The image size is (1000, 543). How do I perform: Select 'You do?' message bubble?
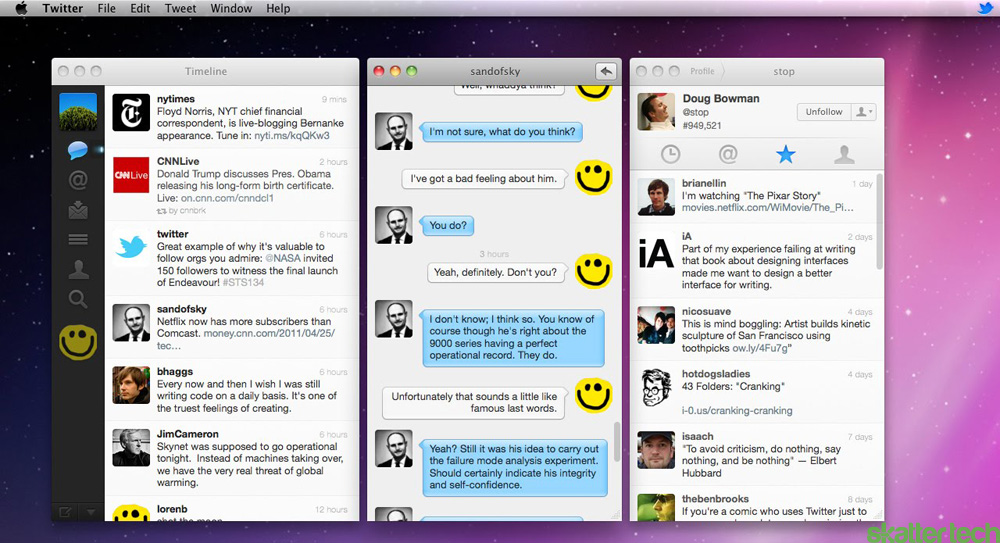[x=448, y=226]
